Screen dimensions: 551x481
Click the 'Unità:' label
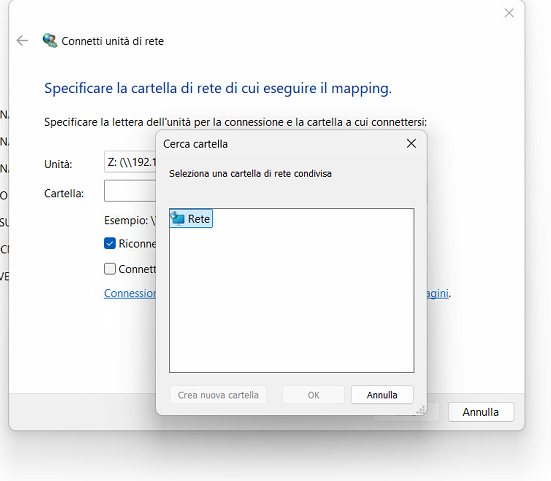[58, 164]
